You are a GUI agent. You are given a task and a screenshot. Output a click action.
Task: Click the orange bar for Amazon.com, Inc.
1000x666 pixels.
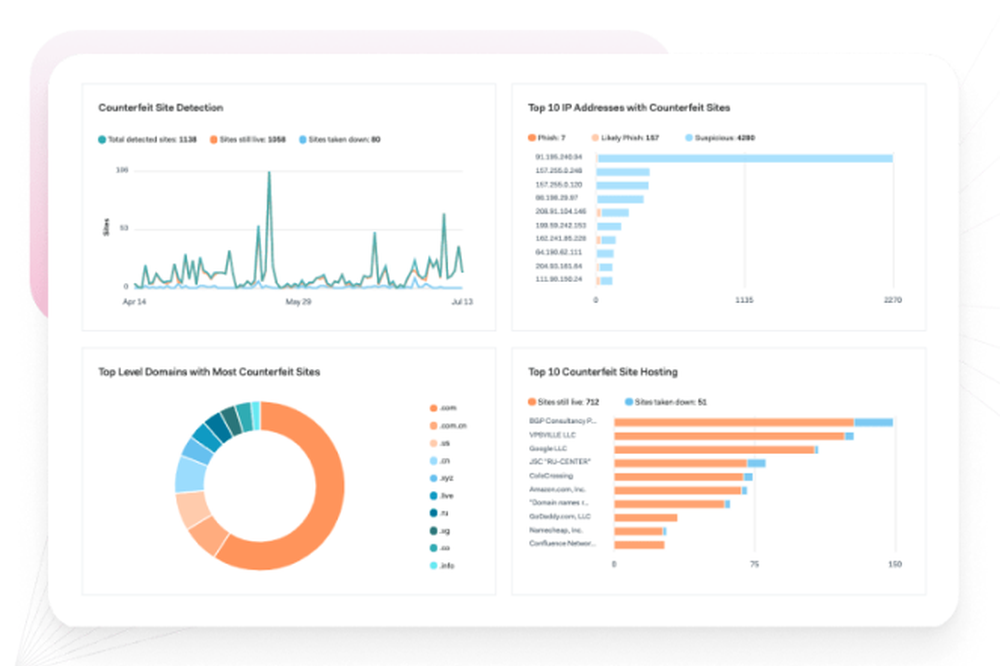pos(678,491)
